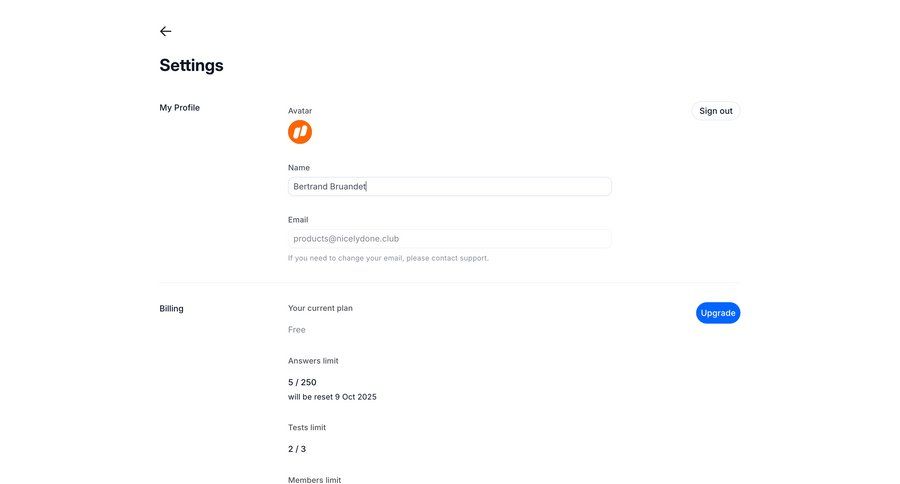This screenshot has width=900, height=484.
Task: Click the Answers limit label
Action: pos(320,361)
